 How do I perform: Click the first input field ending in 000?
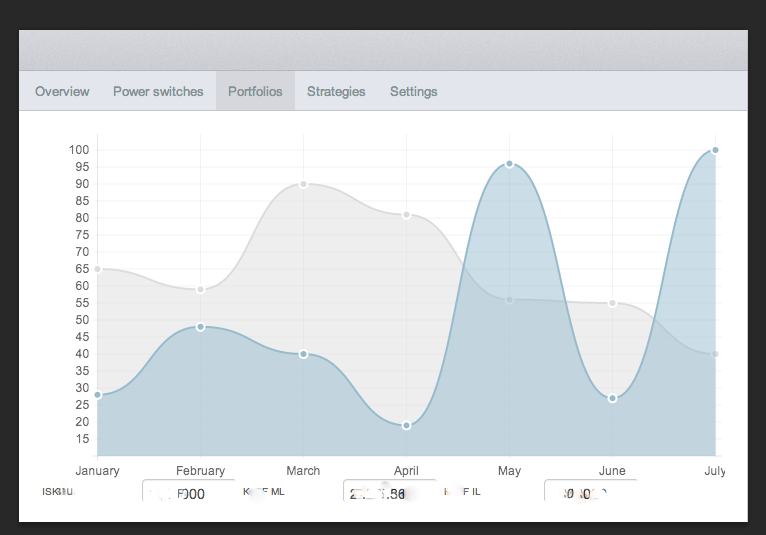188,492
